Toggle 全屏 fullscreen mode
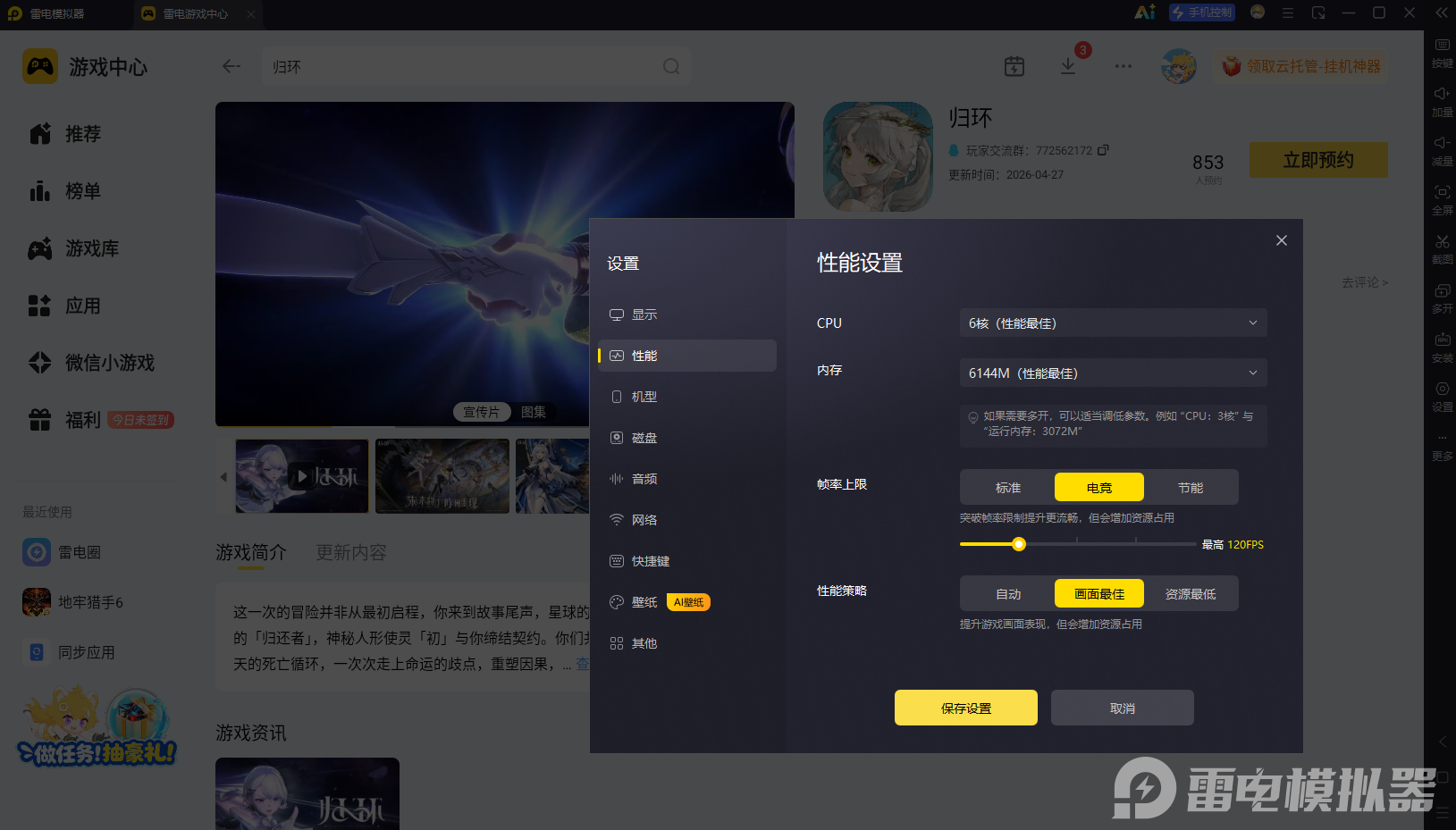Screen dimensions: 1456x830 (x=1442, y=201)
